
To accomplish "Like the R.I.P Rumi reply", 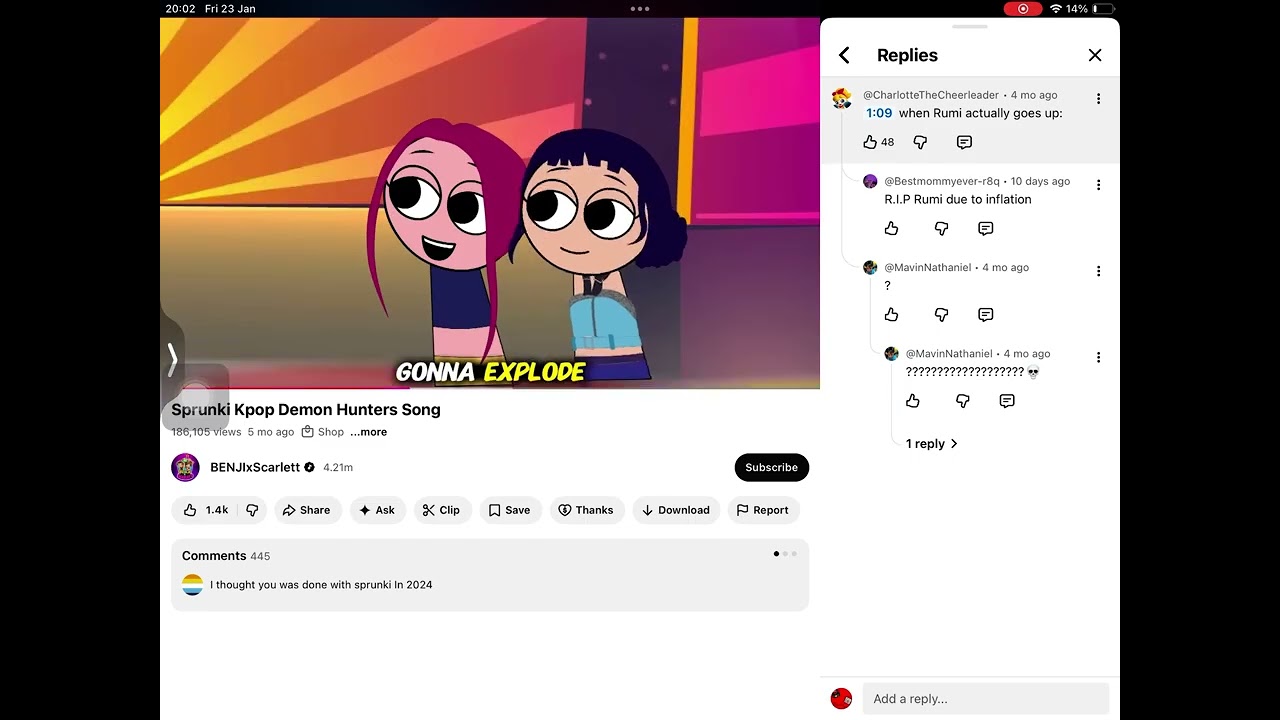I will (x=891, y=229).
